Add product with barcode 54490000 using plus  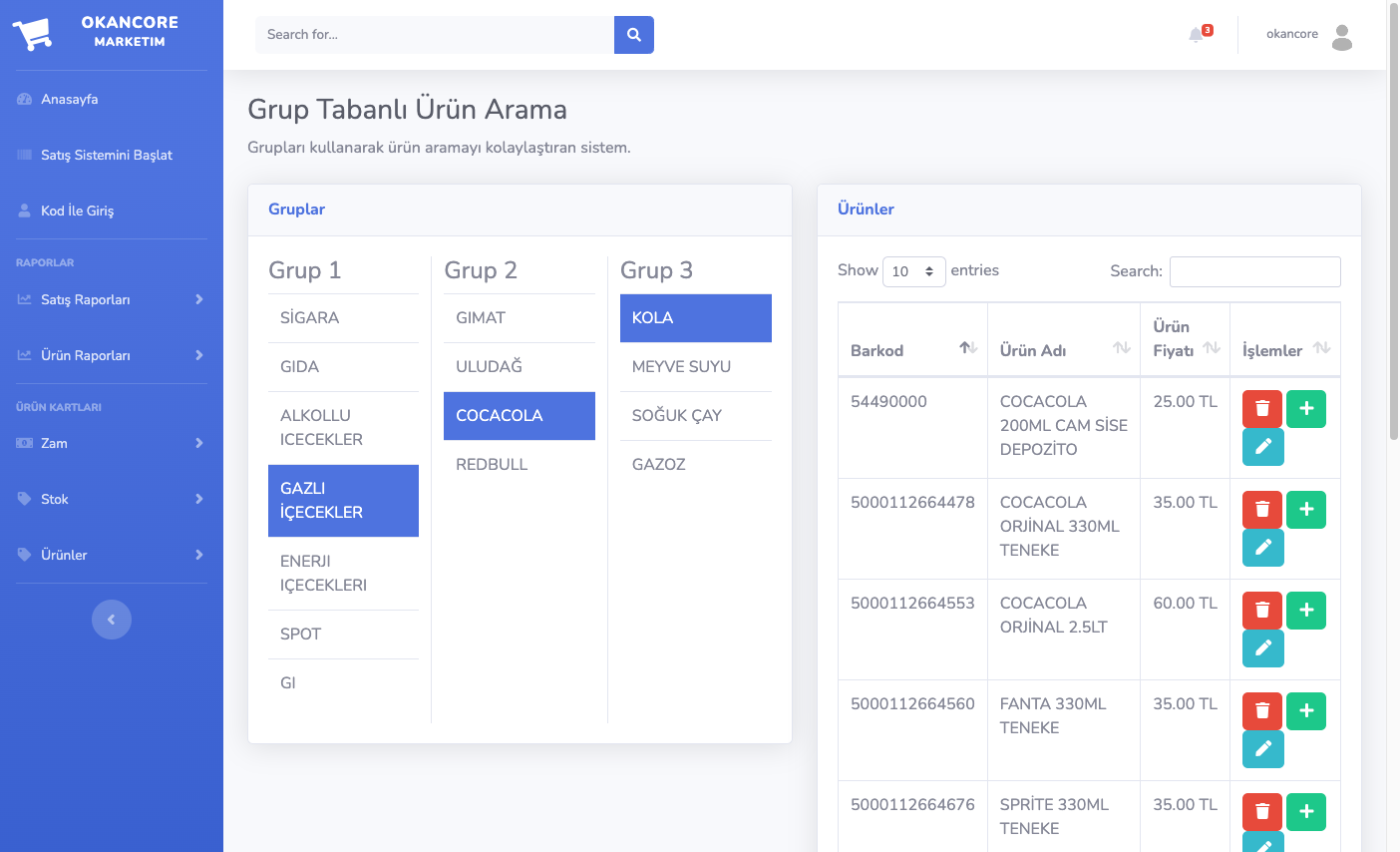pyautogui.click(x=1306, y=409)
